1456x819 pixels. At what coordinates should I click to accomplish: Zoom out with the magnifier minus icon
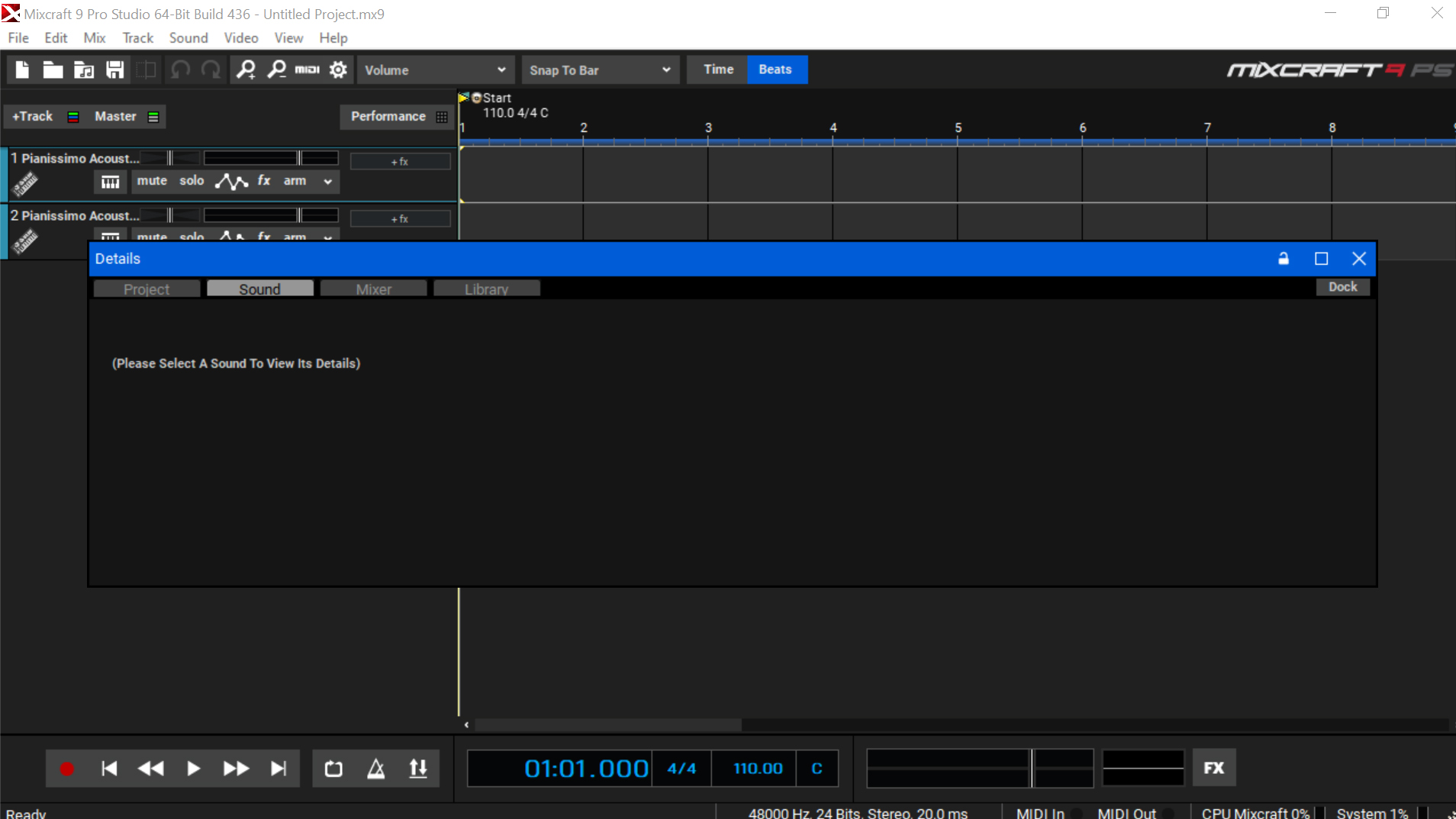point(276,70)
